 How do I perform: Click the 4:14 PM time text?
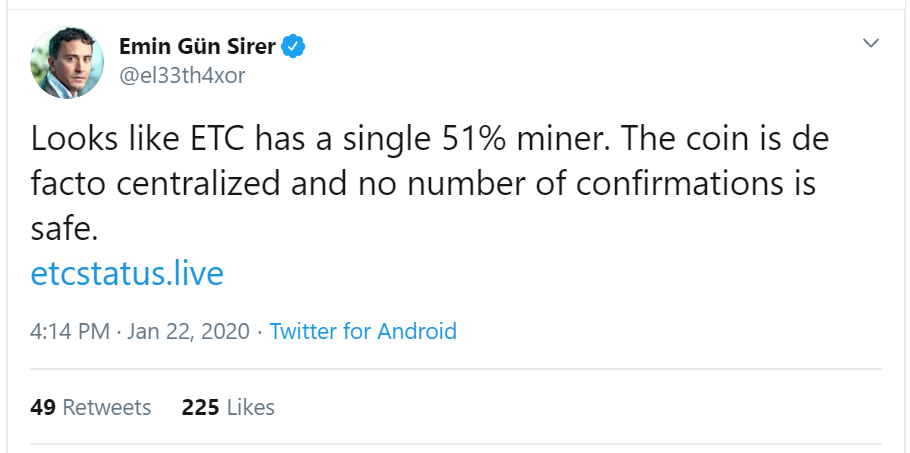[x=70, y=332]
